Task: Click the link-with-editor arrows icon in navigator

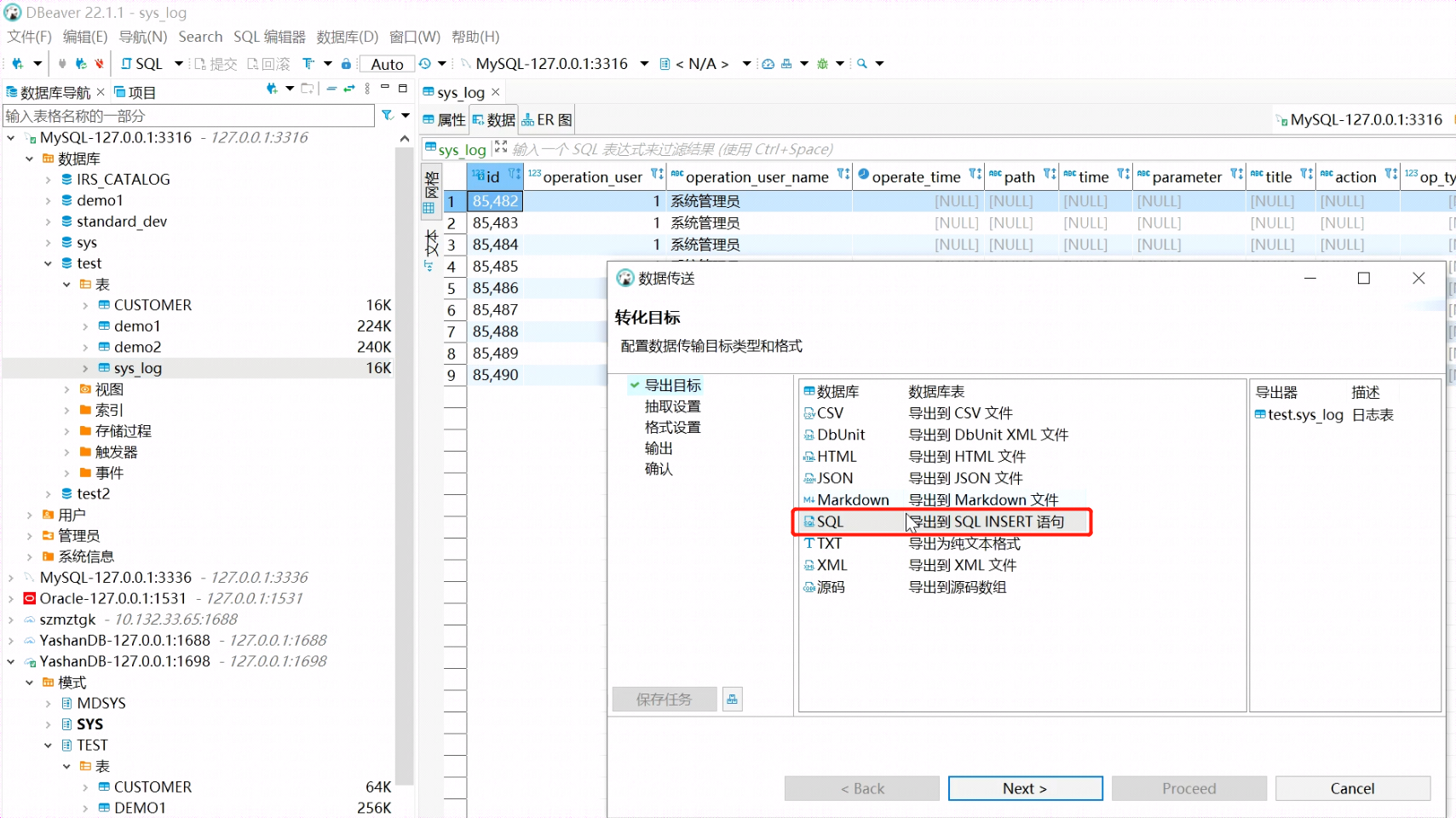Action: 349,89
